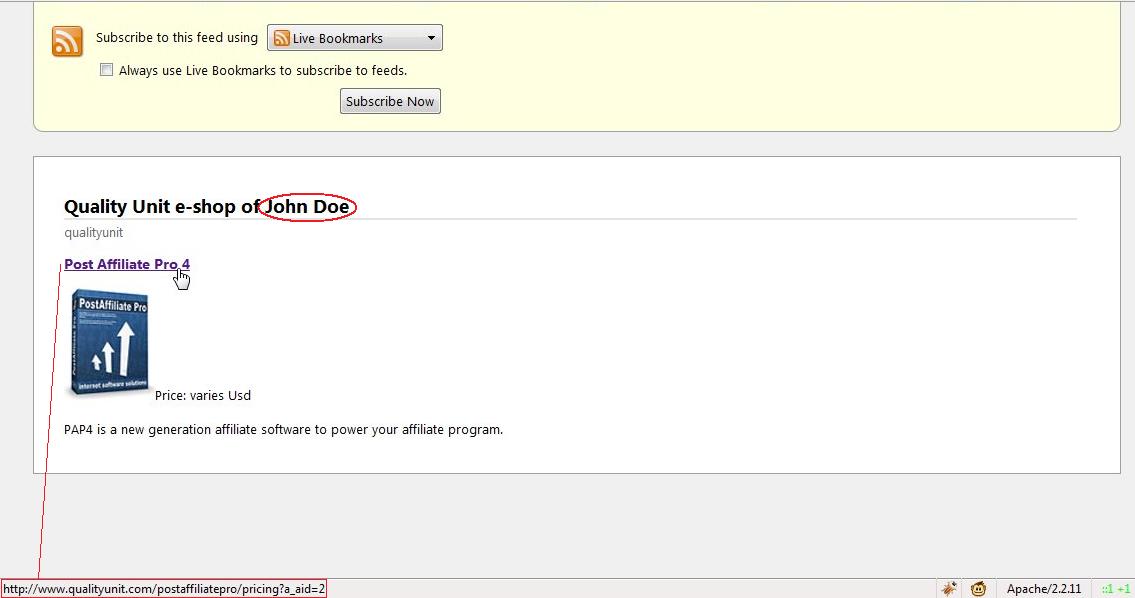This screenshot has height=598, width=1135.
Task: Open the Post Affiliate Pro 4 link
Action: point(127,264)
